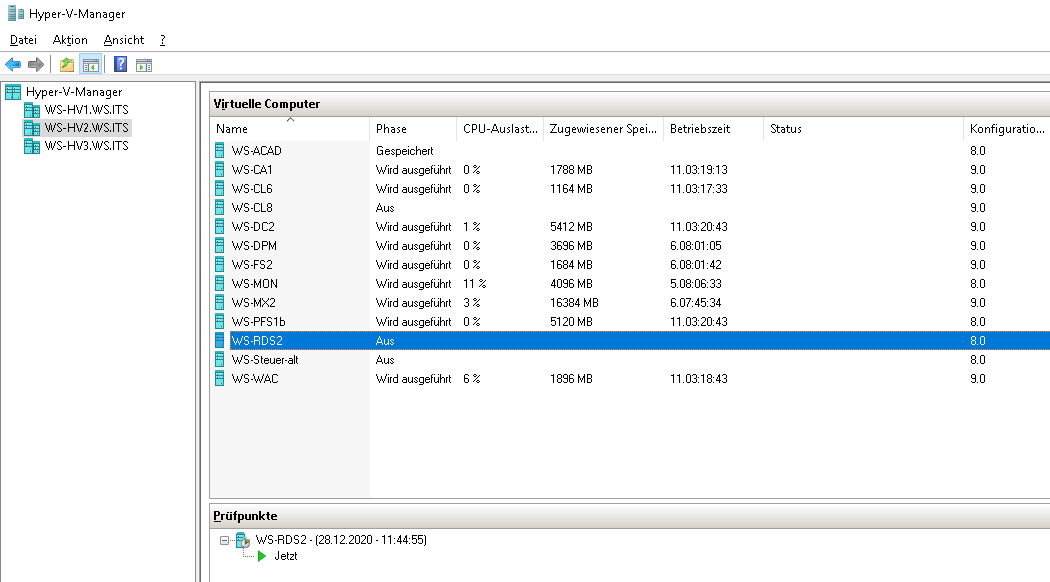This screenshot has height=582, width=1050.
Task: Sort by the Status column header
Action: pos(864,129)
